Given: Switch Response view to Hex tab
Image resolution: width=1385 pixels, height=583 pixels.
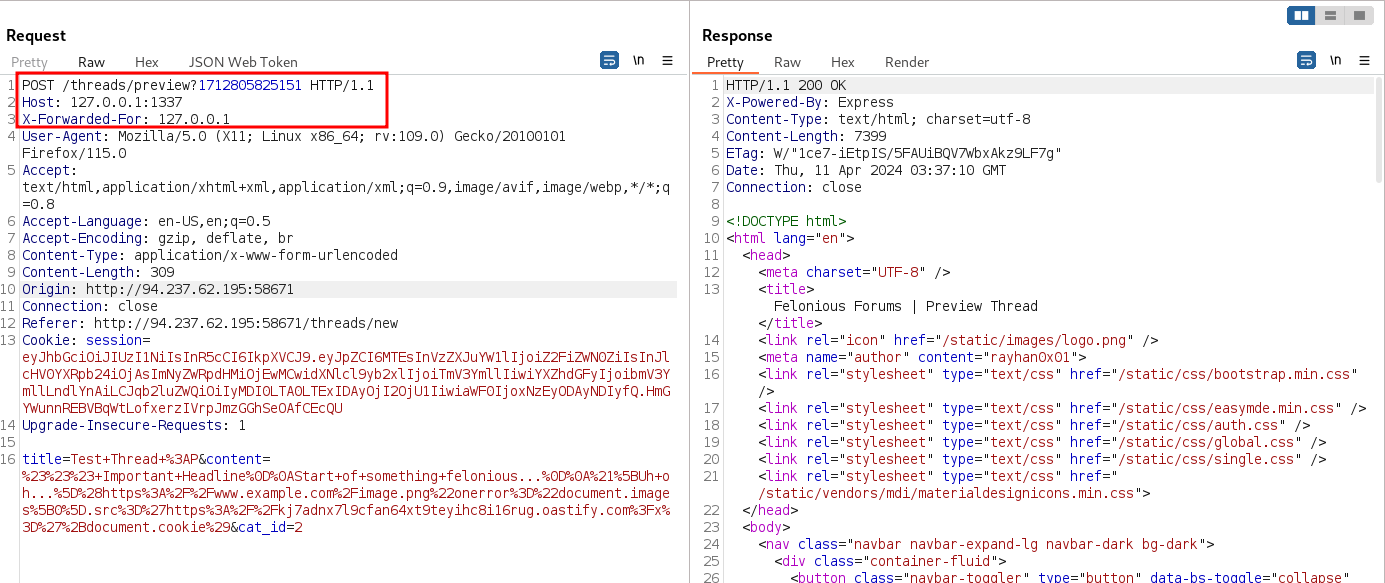Looking at the screenshot, I should pyautogui.click(x=842, y=62).
